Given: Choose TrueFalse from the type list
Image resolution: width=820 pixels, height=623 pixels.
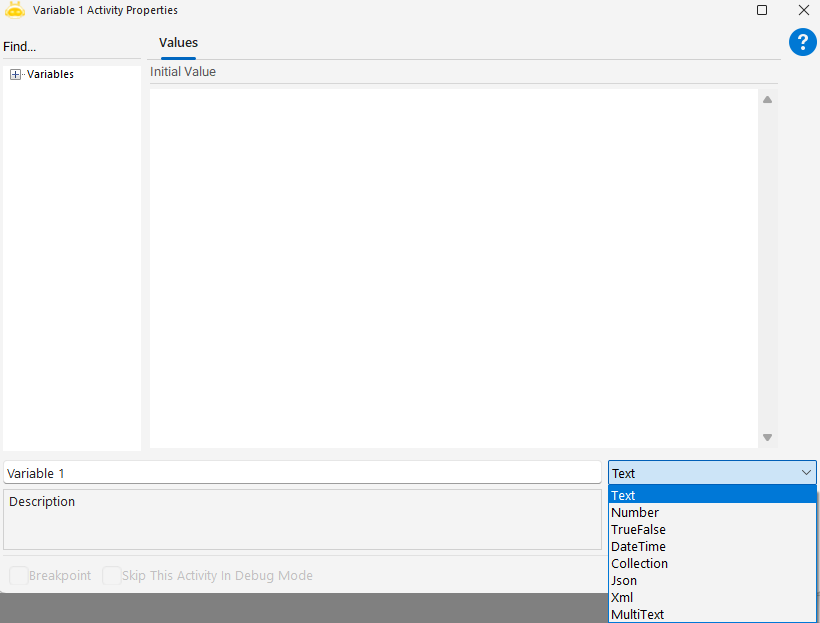Looking at the screenshot, I should tap(638, 530).
